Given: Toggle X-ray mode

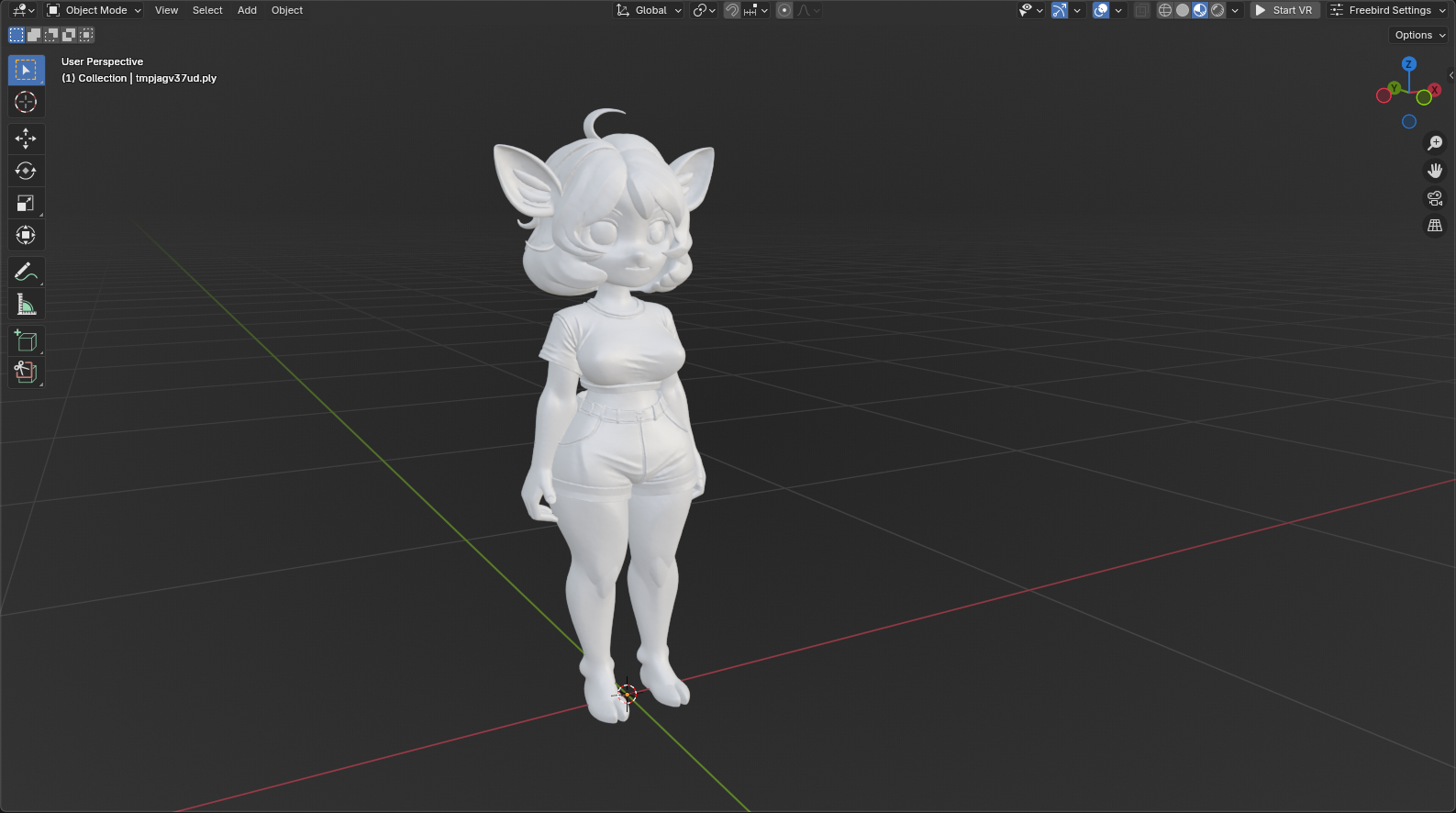Looking at the screenshot, I should click(1142, 10).
